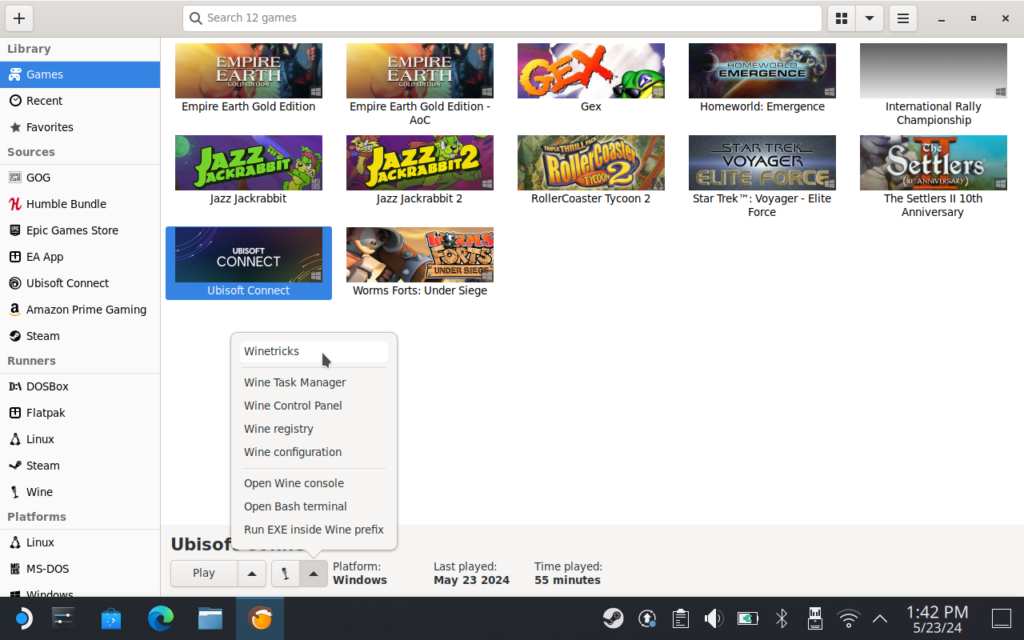Open the Bluetooth tray icon
This screenshot has width=1024, height=640.
coord(781,618)
